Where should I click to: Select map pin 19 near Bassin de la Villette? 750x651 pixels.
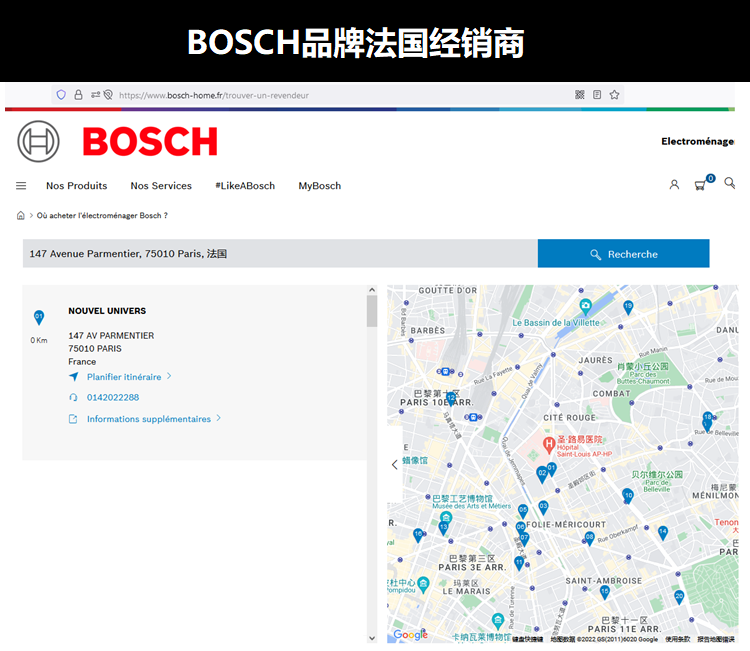628,307
